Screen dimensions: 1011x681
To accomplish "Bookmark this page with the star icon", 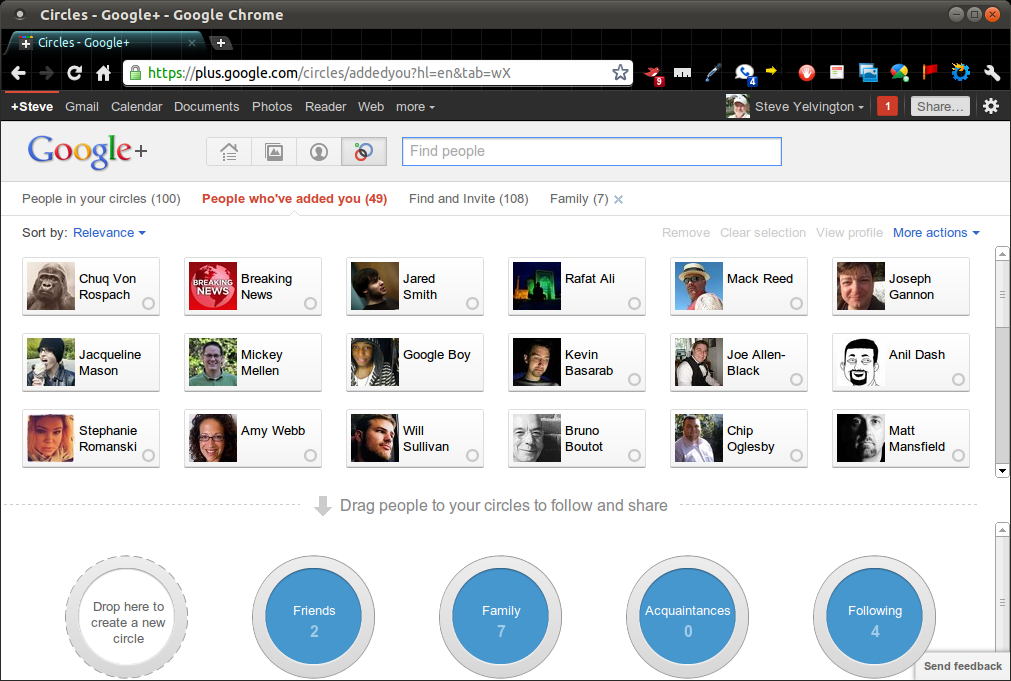I will click(x=620, y=72).
